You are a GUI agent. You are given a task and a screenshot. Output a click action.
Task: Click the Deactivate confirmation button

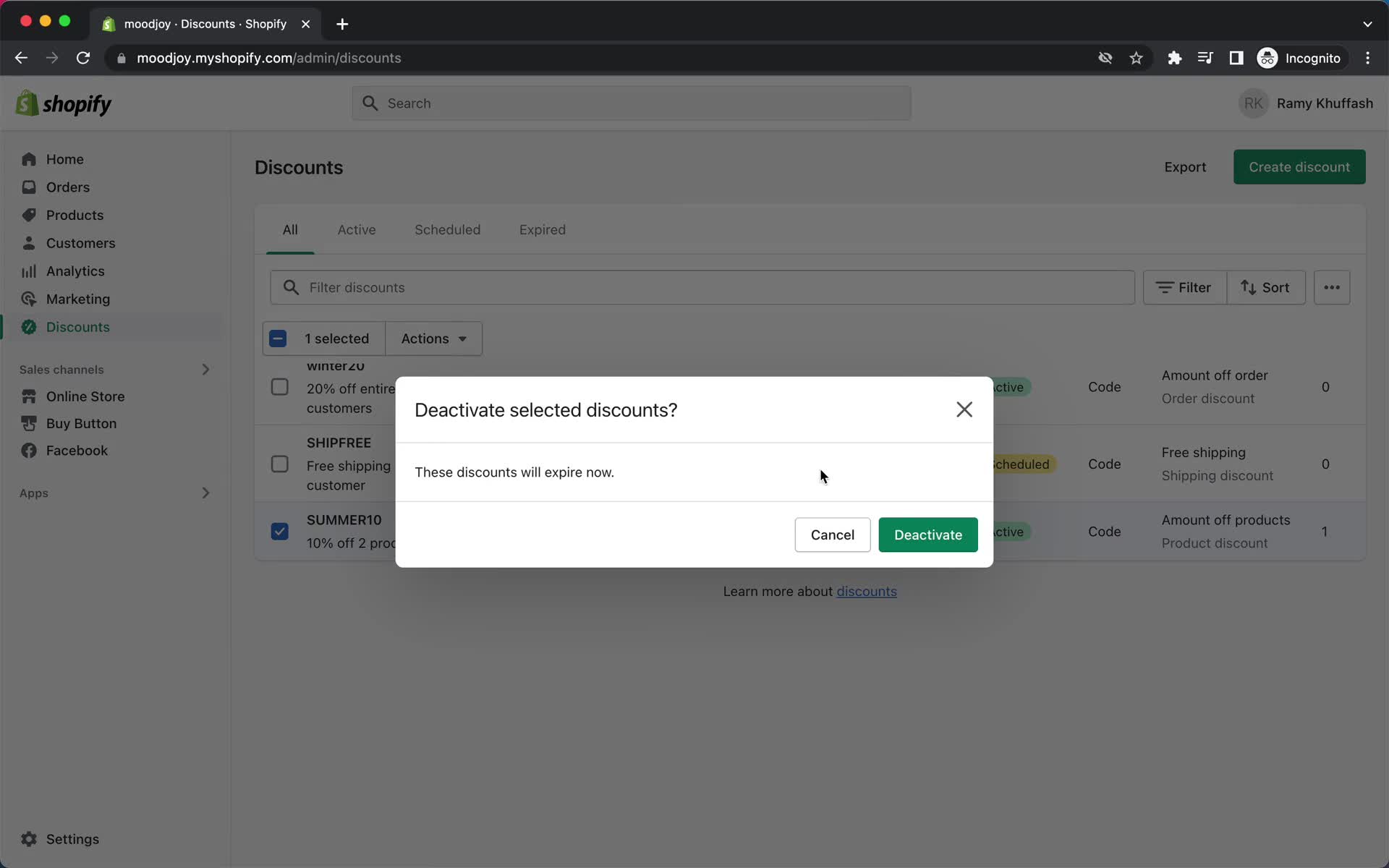pos(928,534)
